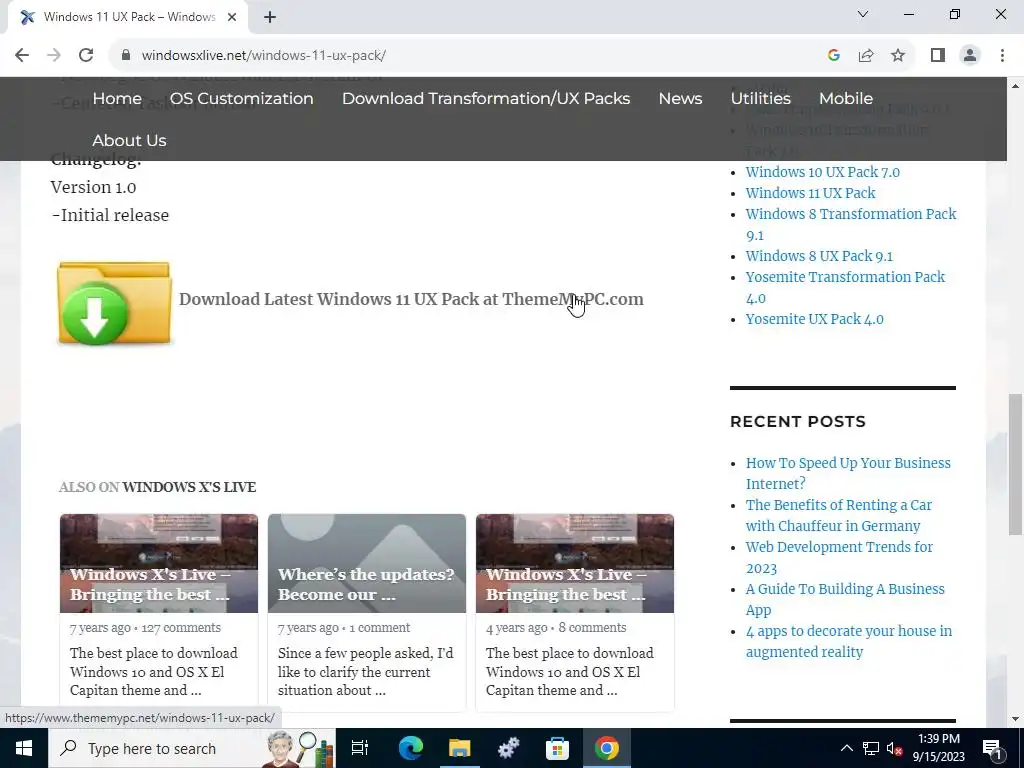Click the forward navigation arrow

click(54, 56)
